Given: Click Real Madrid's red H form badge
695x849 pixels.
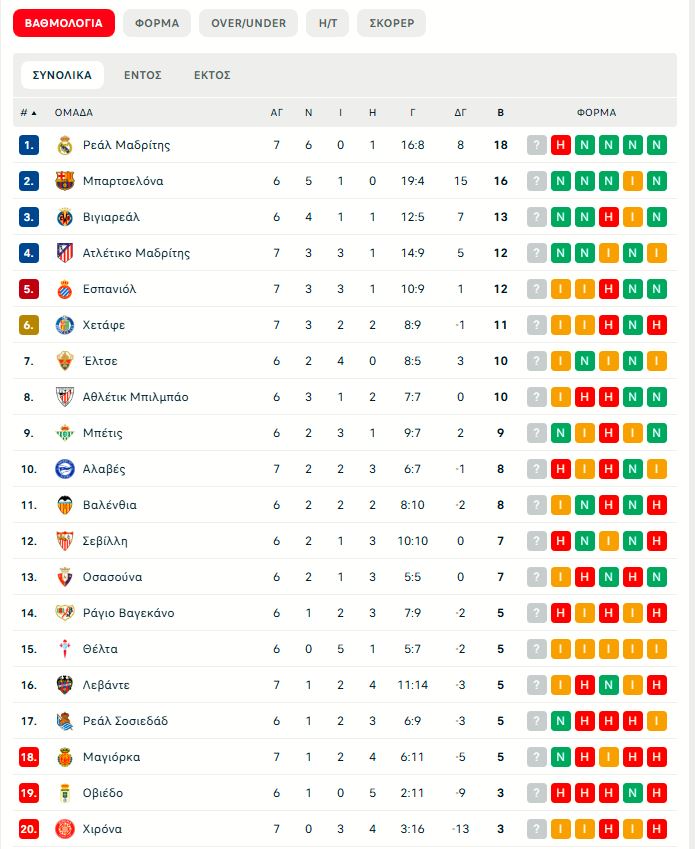Looking at the screenshot, I should pyautogui.click(x=561, y=145).
